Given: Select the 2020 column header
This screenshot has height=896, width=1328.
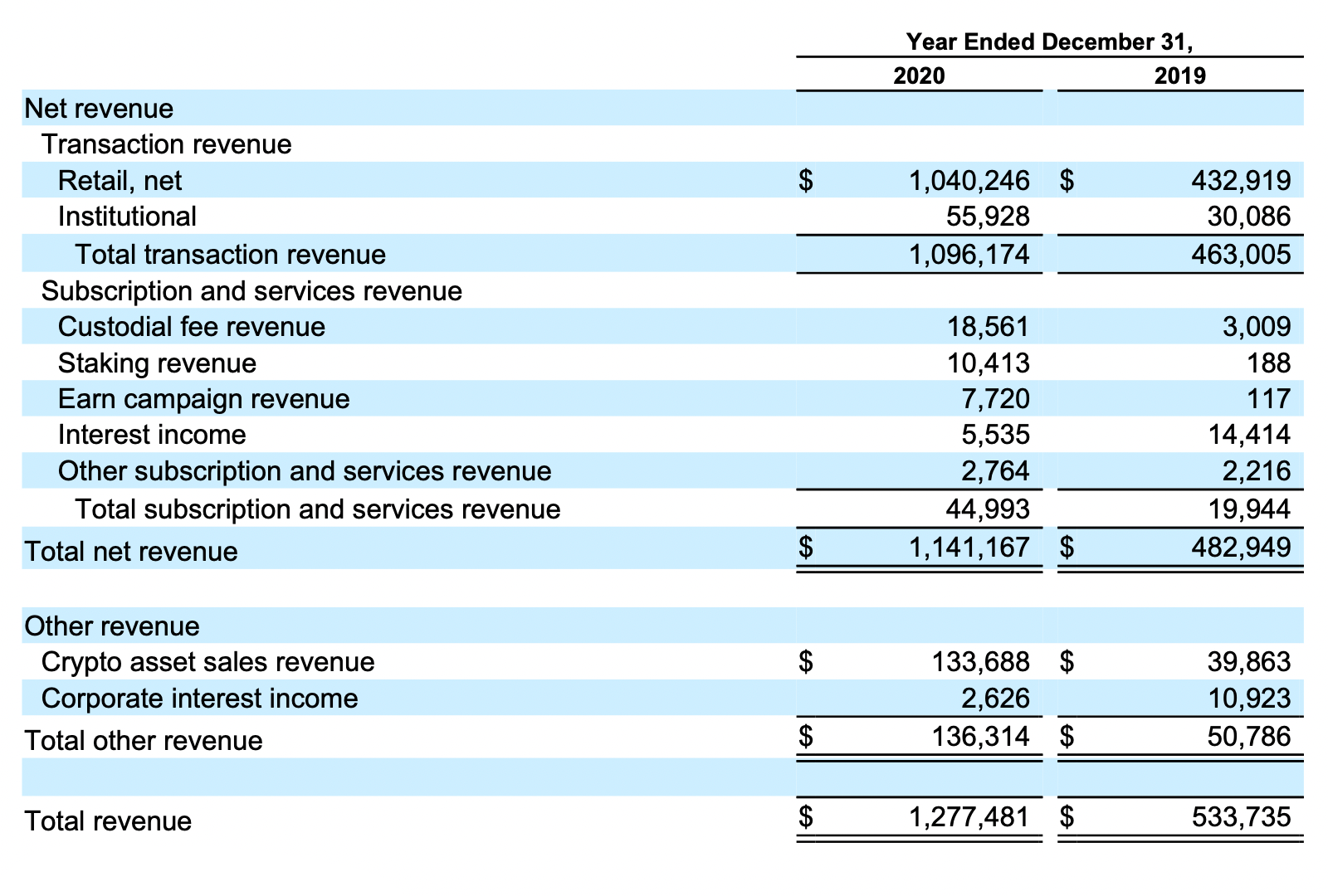Looking at the screenshot, I should click(919, 76).
